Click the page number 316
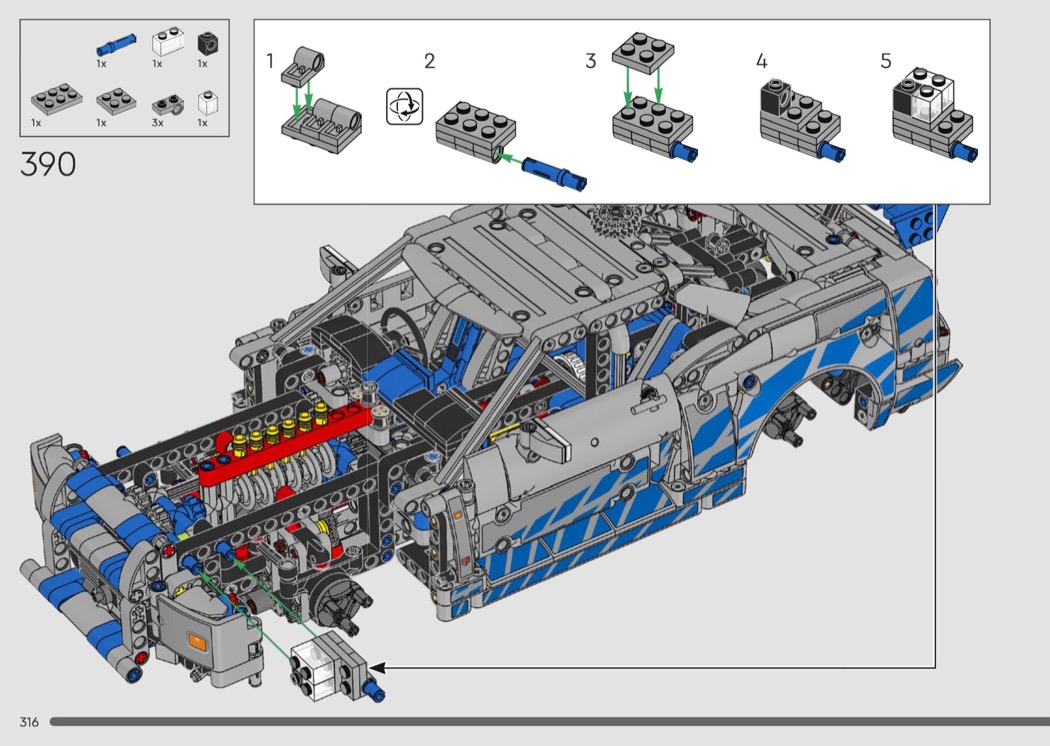 28,722
